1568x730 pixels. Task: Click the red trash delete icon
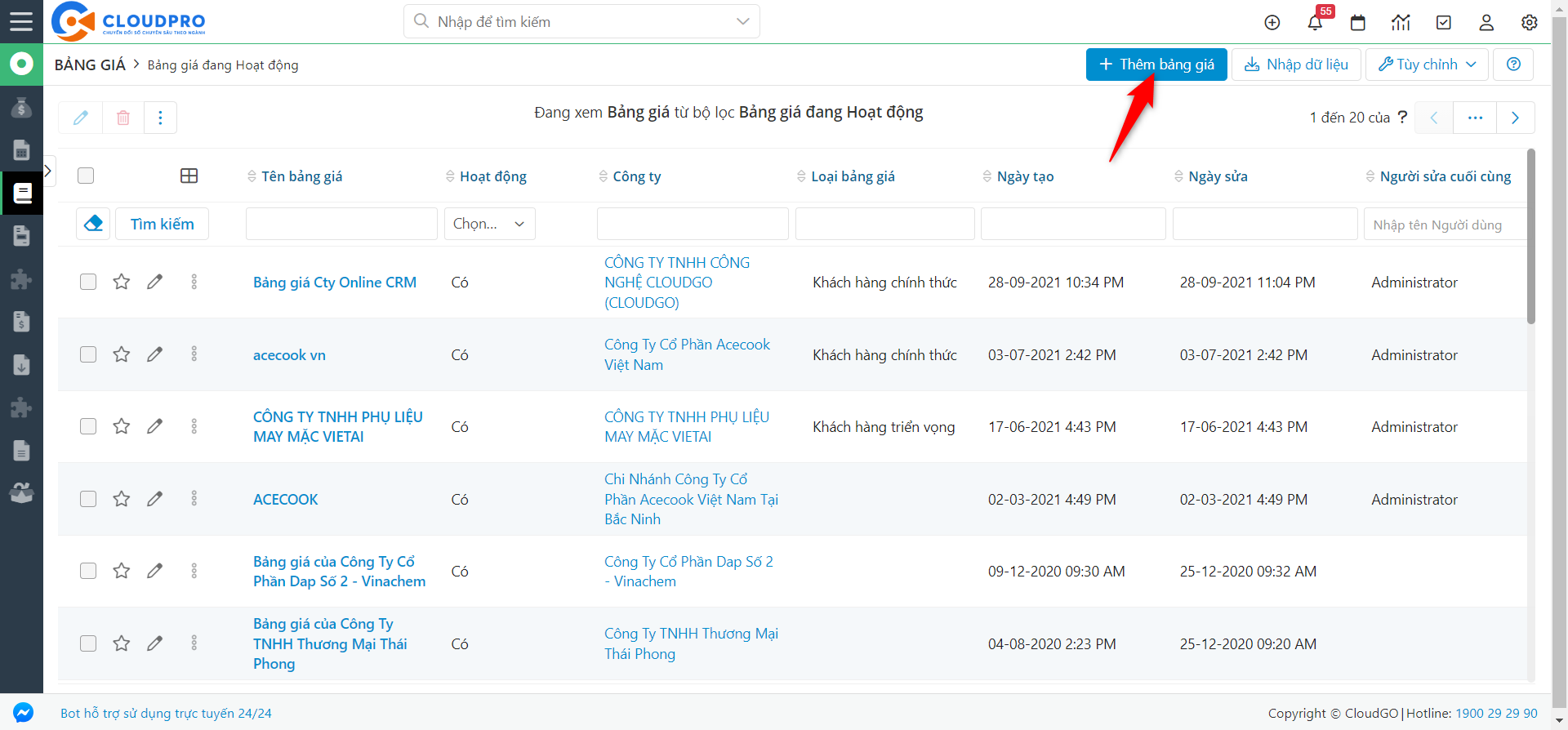[123, 118]
